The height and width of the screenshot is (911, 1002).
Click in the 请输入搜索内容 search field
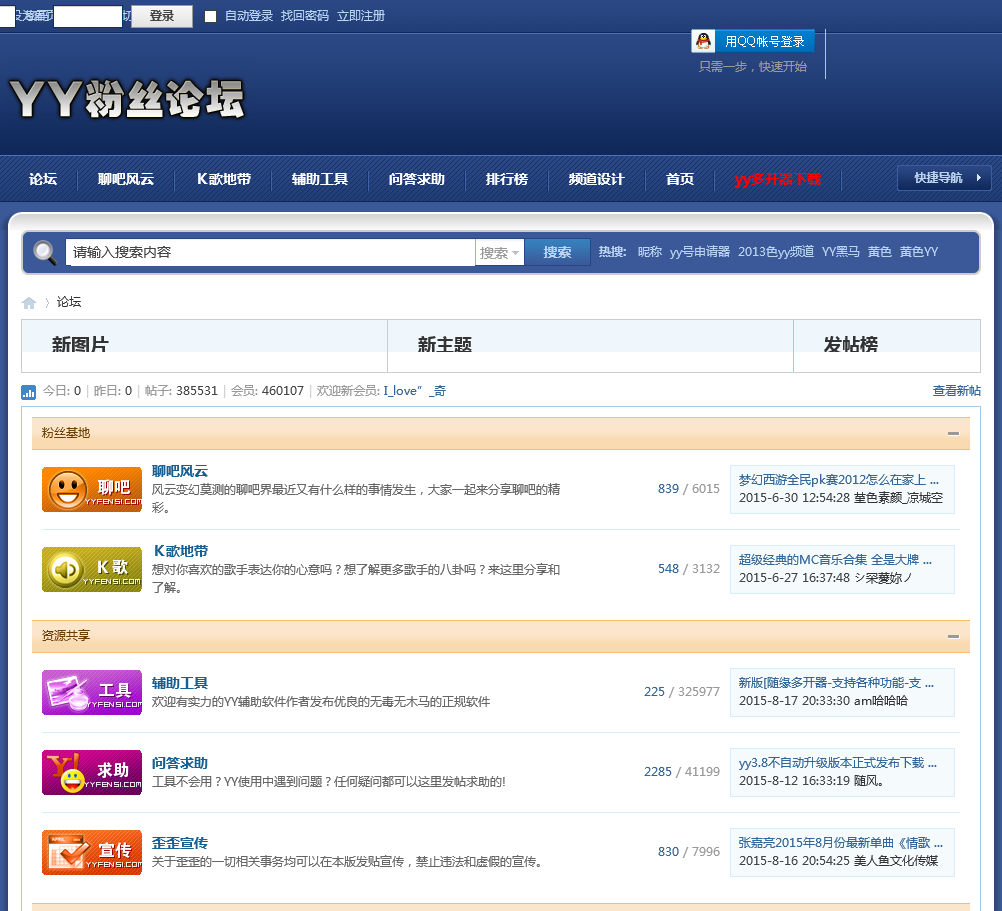coord(270,252)
